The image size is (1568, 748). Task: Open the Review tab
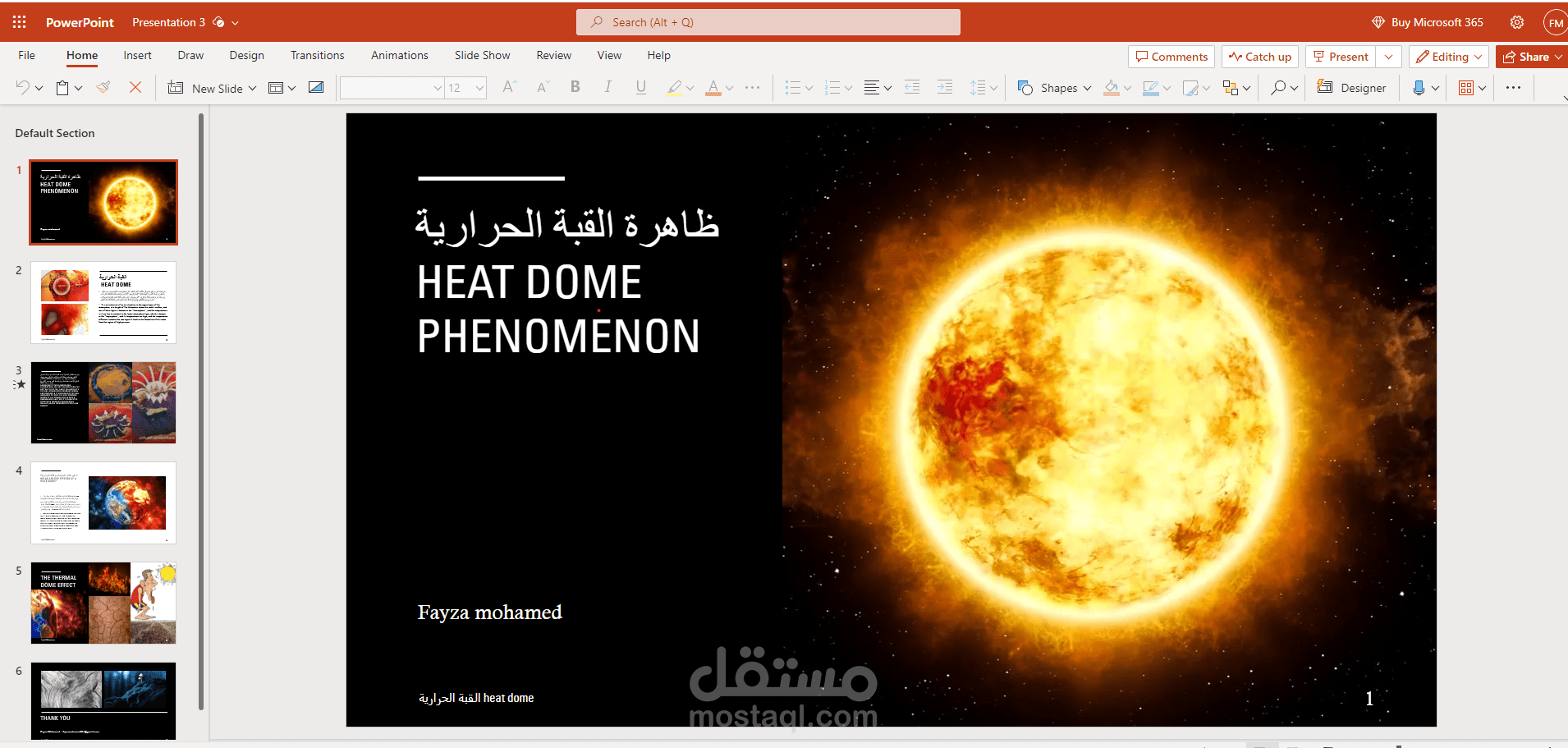pos(553,55)
